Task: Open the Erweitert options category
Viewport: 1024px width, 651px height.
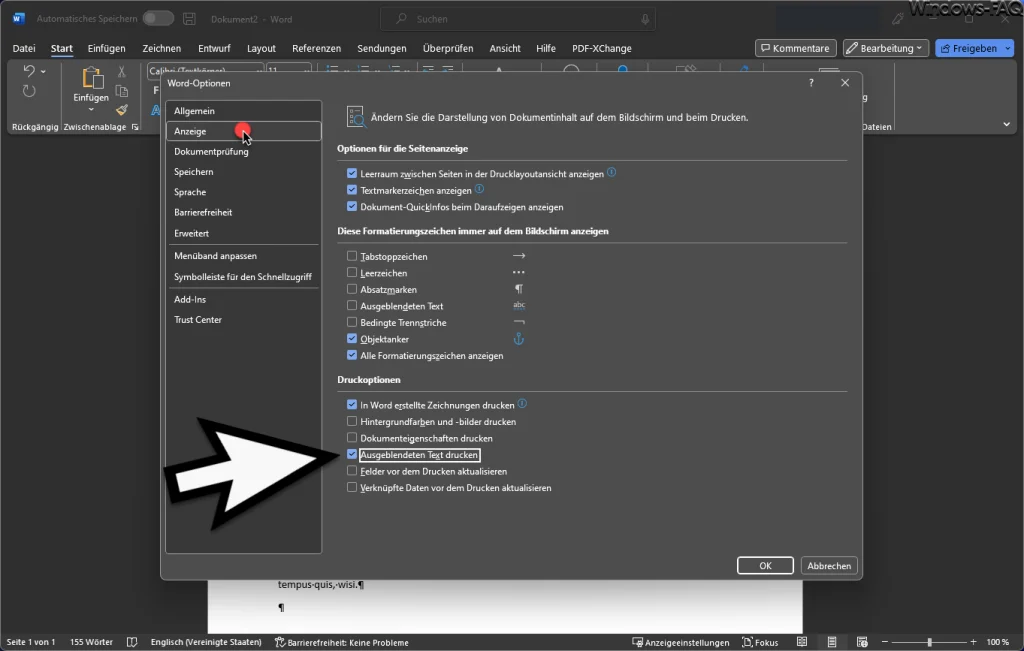Action: pyautogui.click(x=243, y=233)
